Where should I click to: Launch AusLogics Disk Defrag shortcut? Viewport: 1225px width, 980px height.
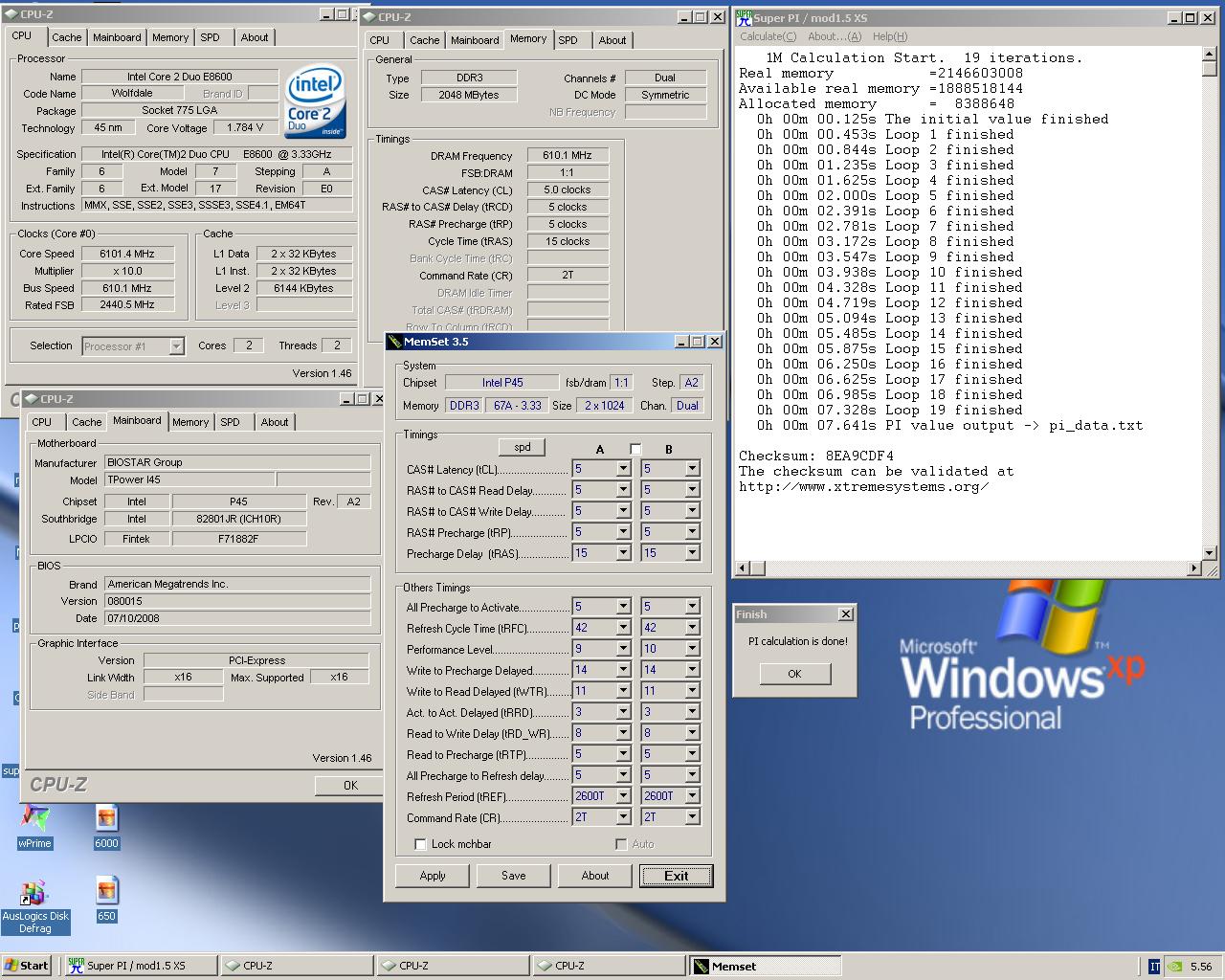(35, 907)
